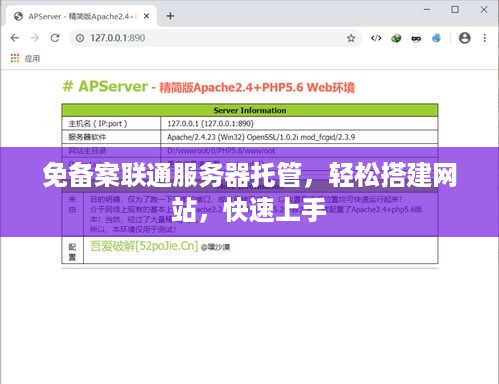Select the APServer tab
Screen dimensions: 499x384
coord(81,16)
